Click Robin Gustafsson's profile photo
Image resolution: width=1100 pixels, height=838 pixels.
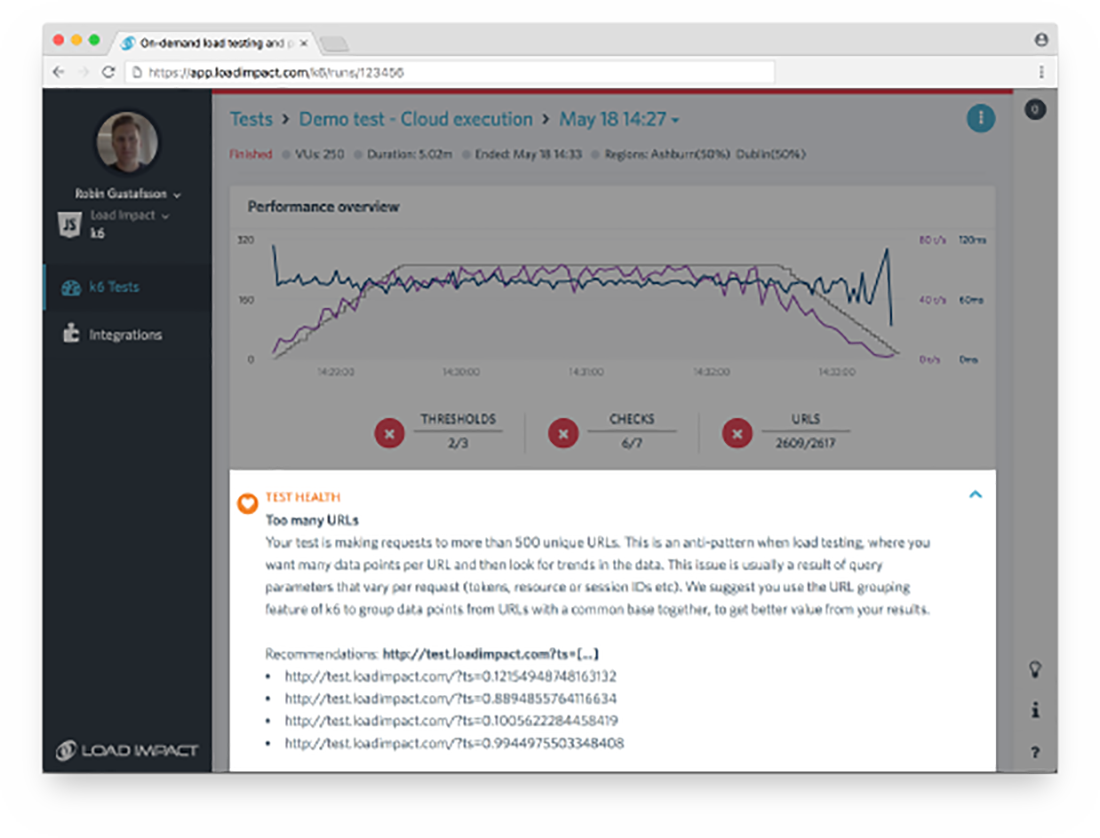tap(127, 142)
